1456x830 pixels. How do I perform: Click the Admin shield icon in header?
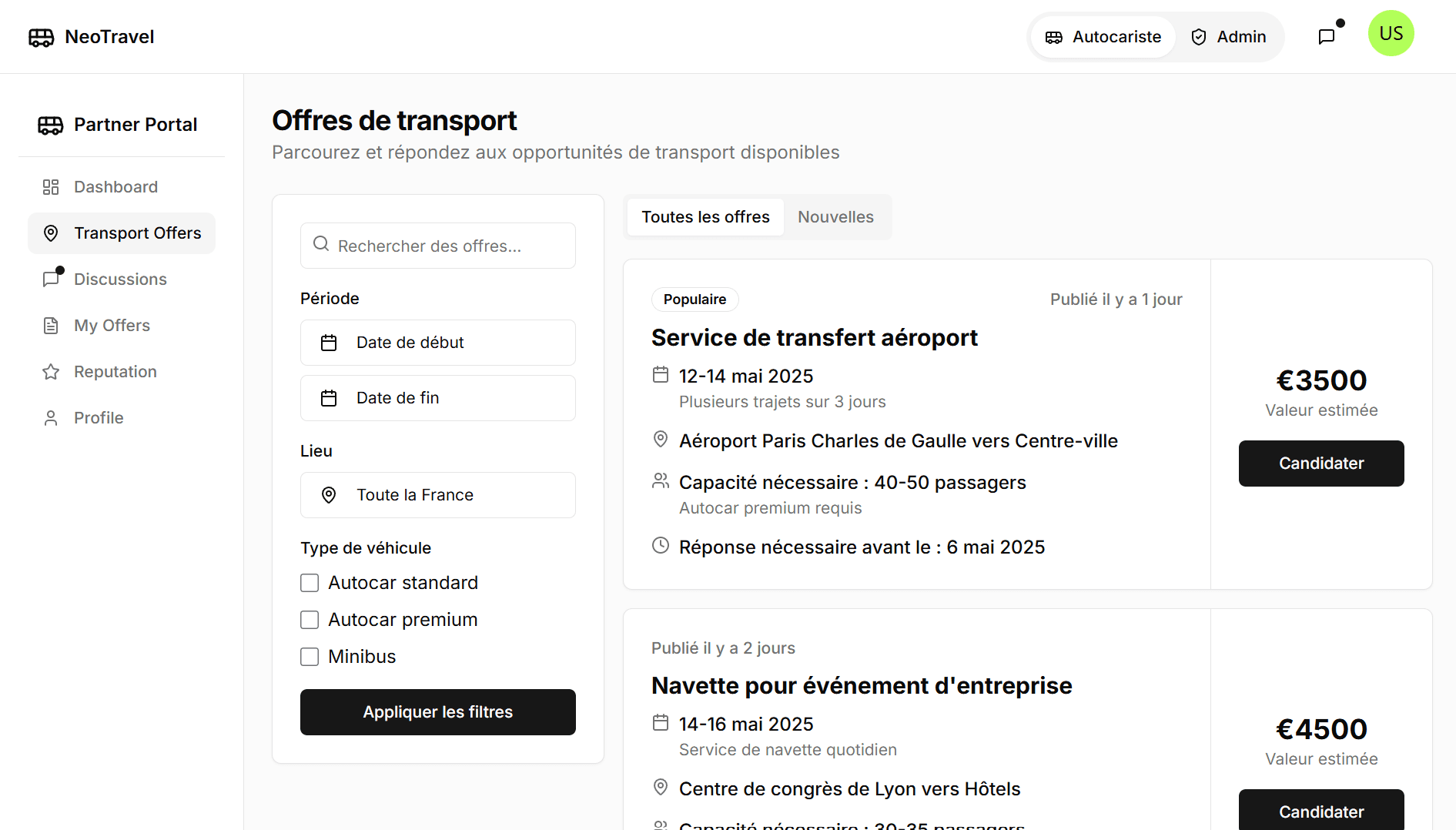[1199, 37]
